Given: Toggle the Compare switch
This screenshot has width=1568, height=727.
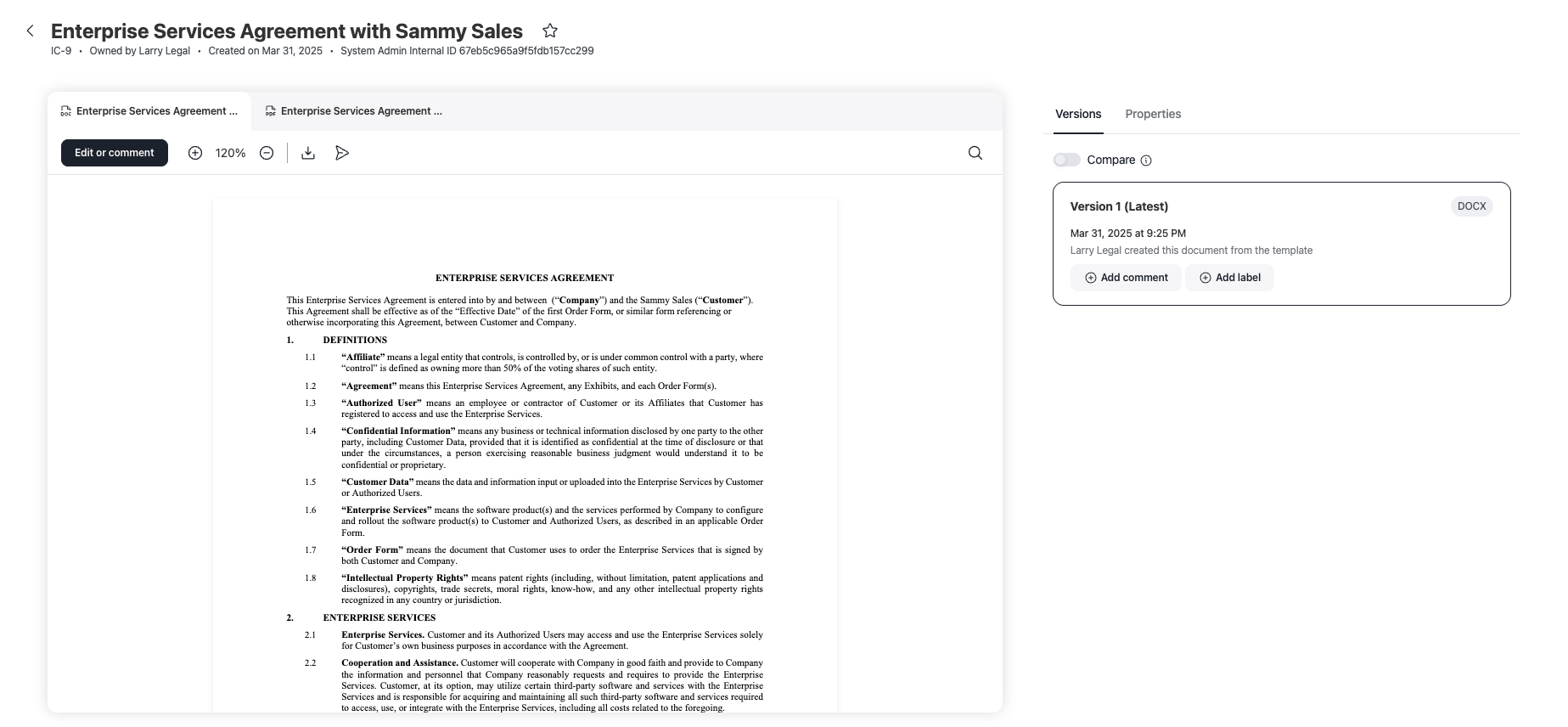Looking at the screenshot, I should pos(1067,160).
